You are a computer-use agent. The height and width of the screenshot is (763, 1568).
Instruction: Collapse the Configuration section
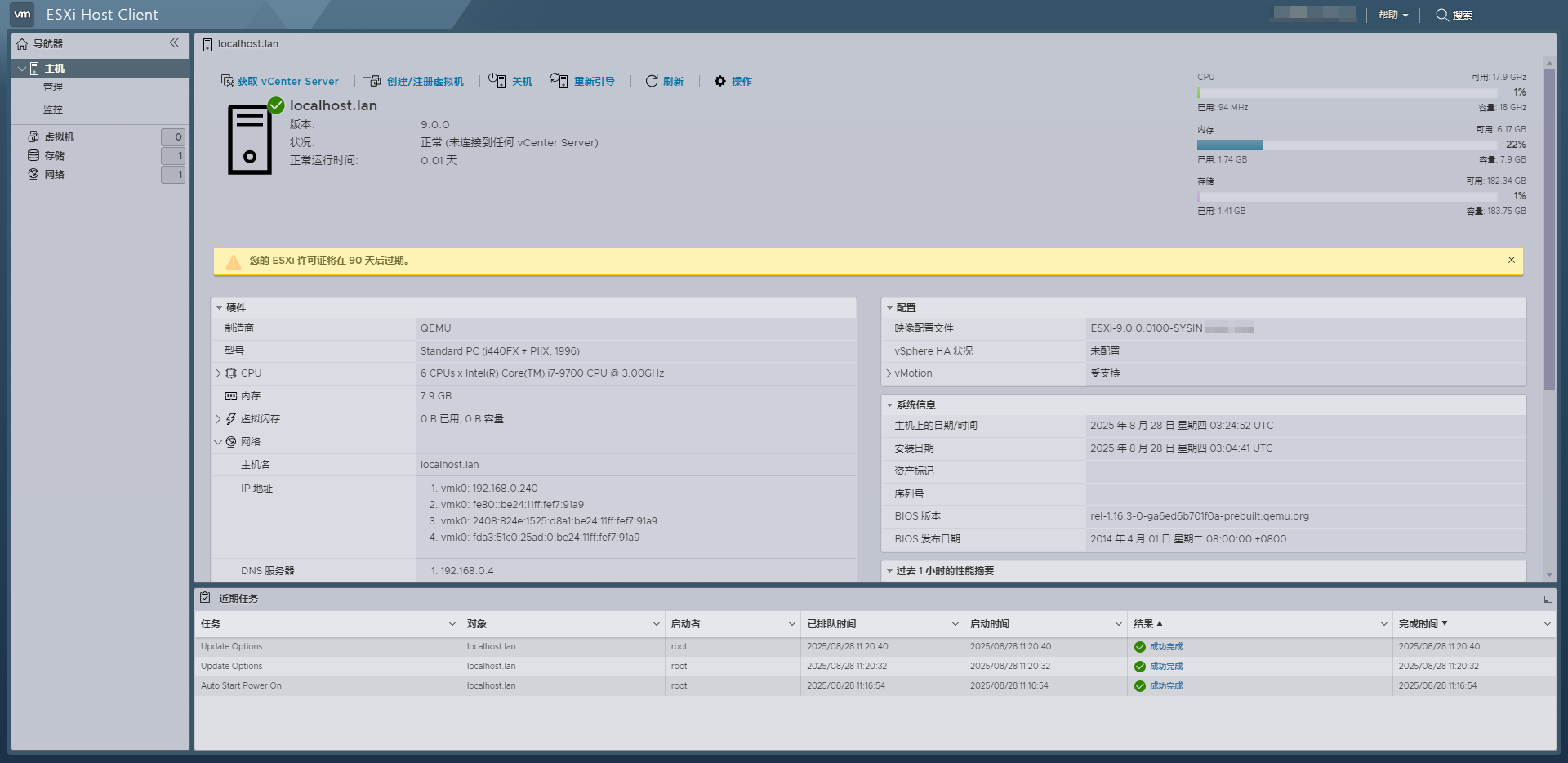pyautogui.click(x=889, y=308)
